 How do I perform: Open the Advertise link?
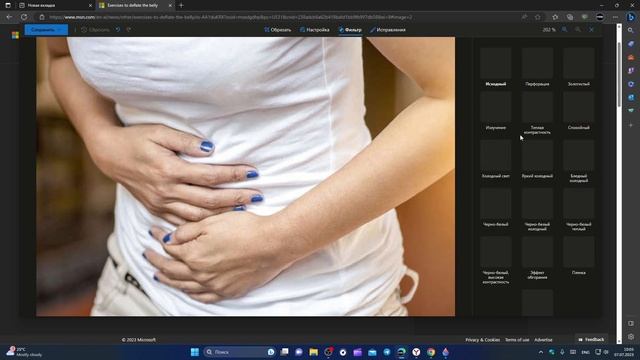[x=543, y=340]
